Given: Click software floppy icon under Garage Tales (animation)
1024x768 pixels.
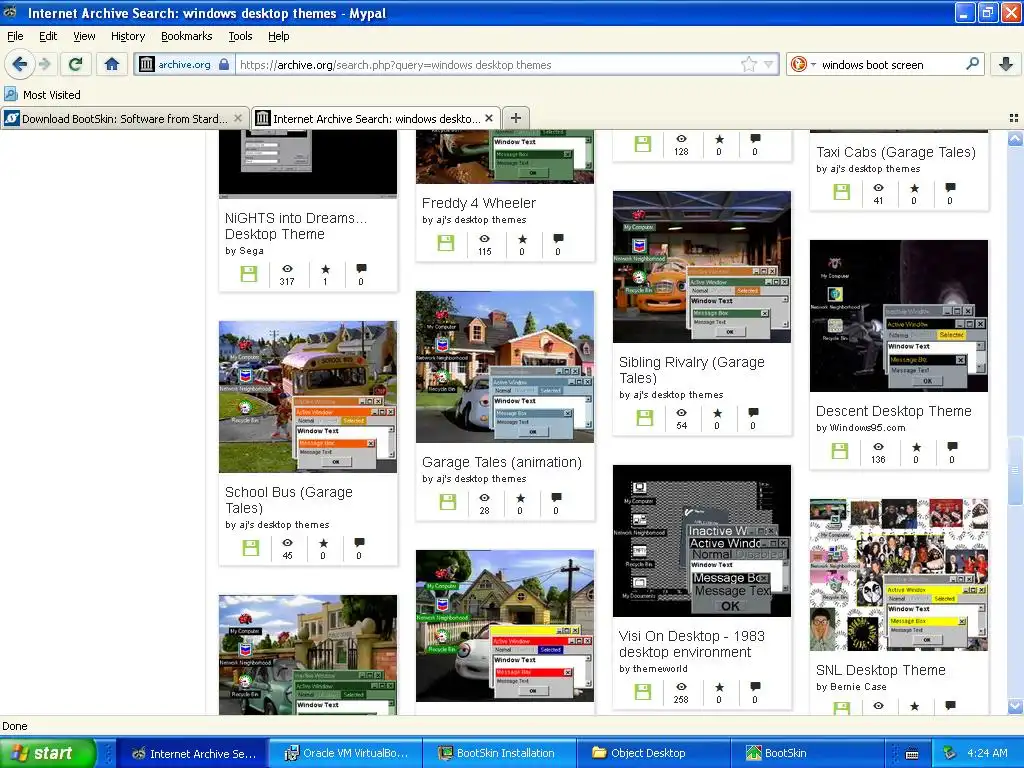Looking at the screenshot, I should [x=448, y=502].
